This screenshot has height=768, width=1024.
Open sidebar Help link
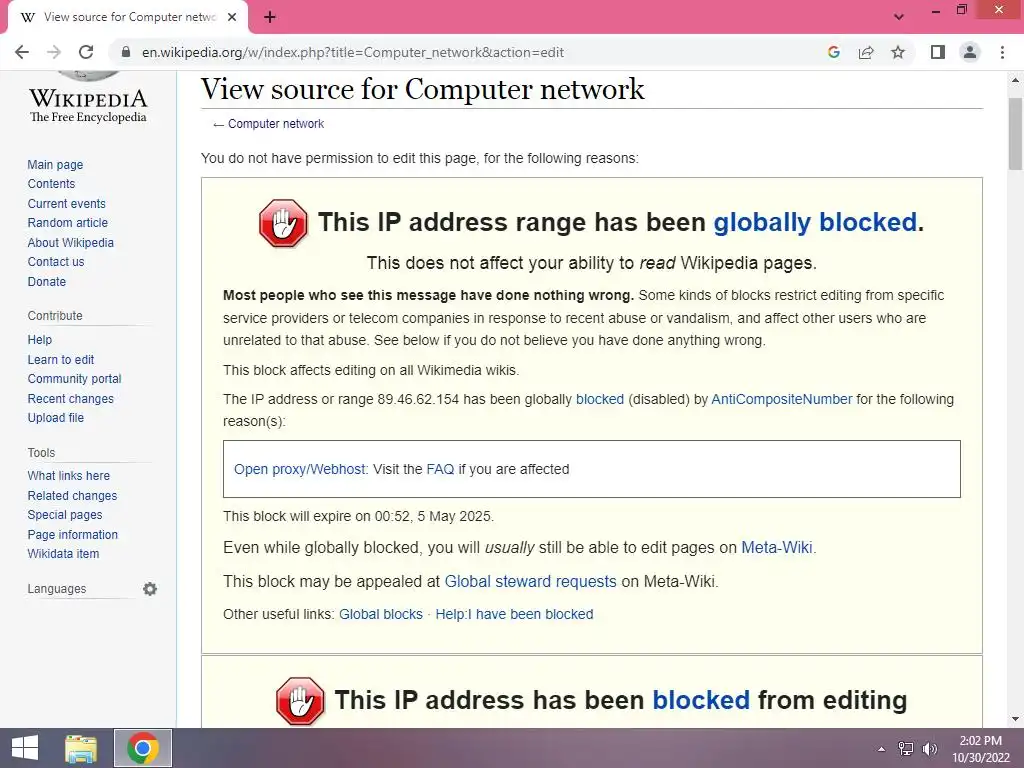[x=39, y=340]
